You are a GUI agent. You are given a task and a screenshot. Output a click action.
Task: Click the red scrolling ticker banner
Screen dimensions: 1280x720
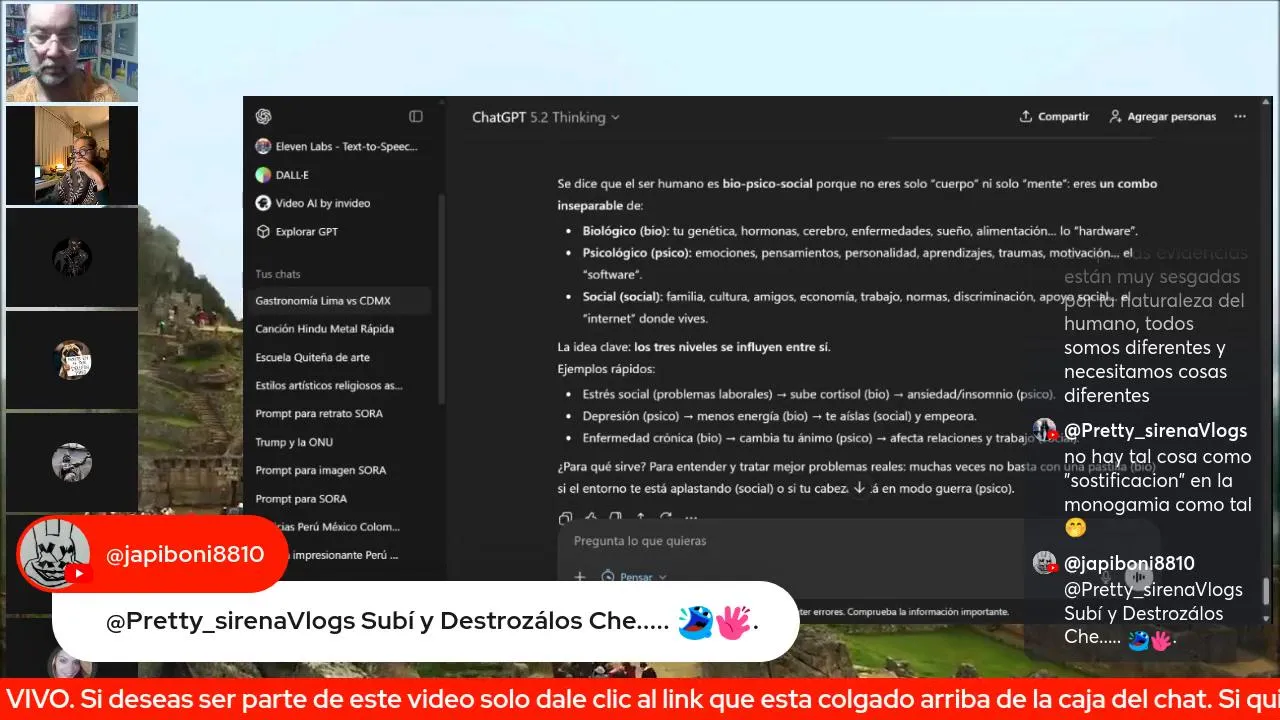pyautogui.click(x=640, y=699)
